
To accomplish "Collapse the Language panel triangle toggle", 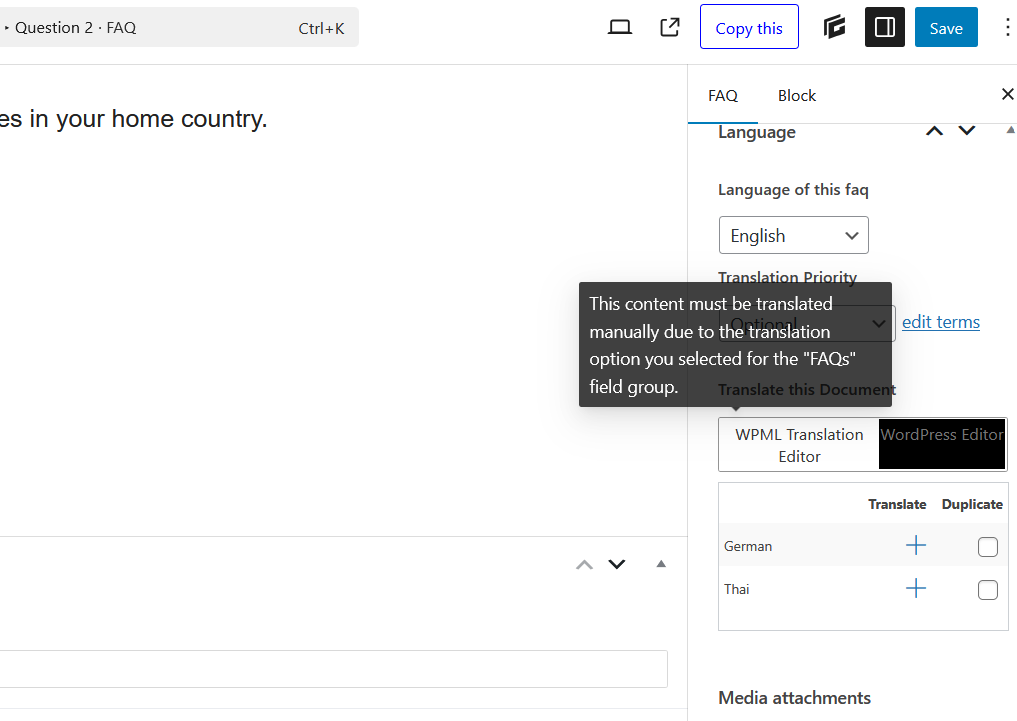I will coord(1010,131).
